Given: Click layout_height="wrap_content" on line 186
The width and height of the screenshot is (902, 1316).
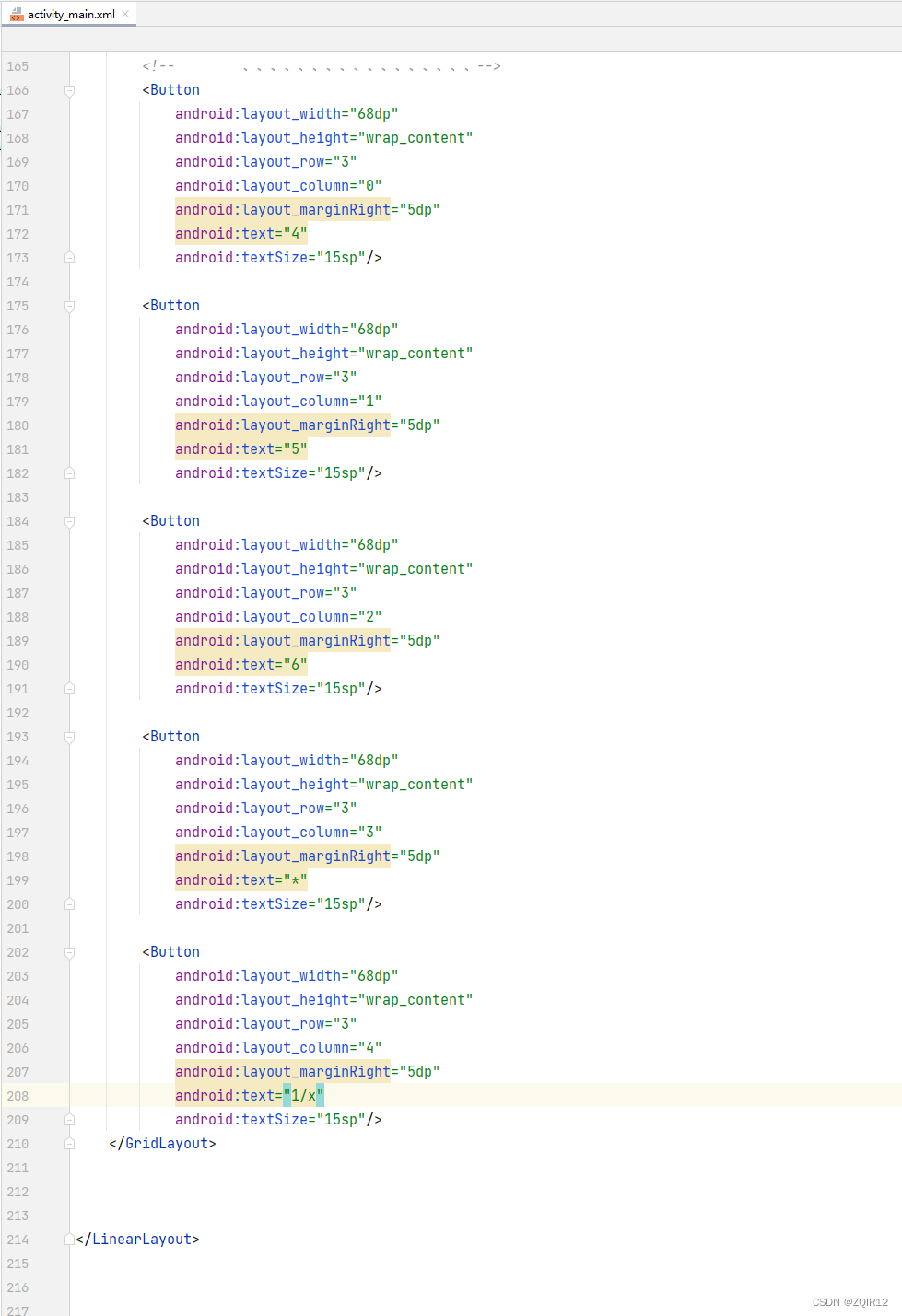Looking at the screenshot, I should [324, 569].
